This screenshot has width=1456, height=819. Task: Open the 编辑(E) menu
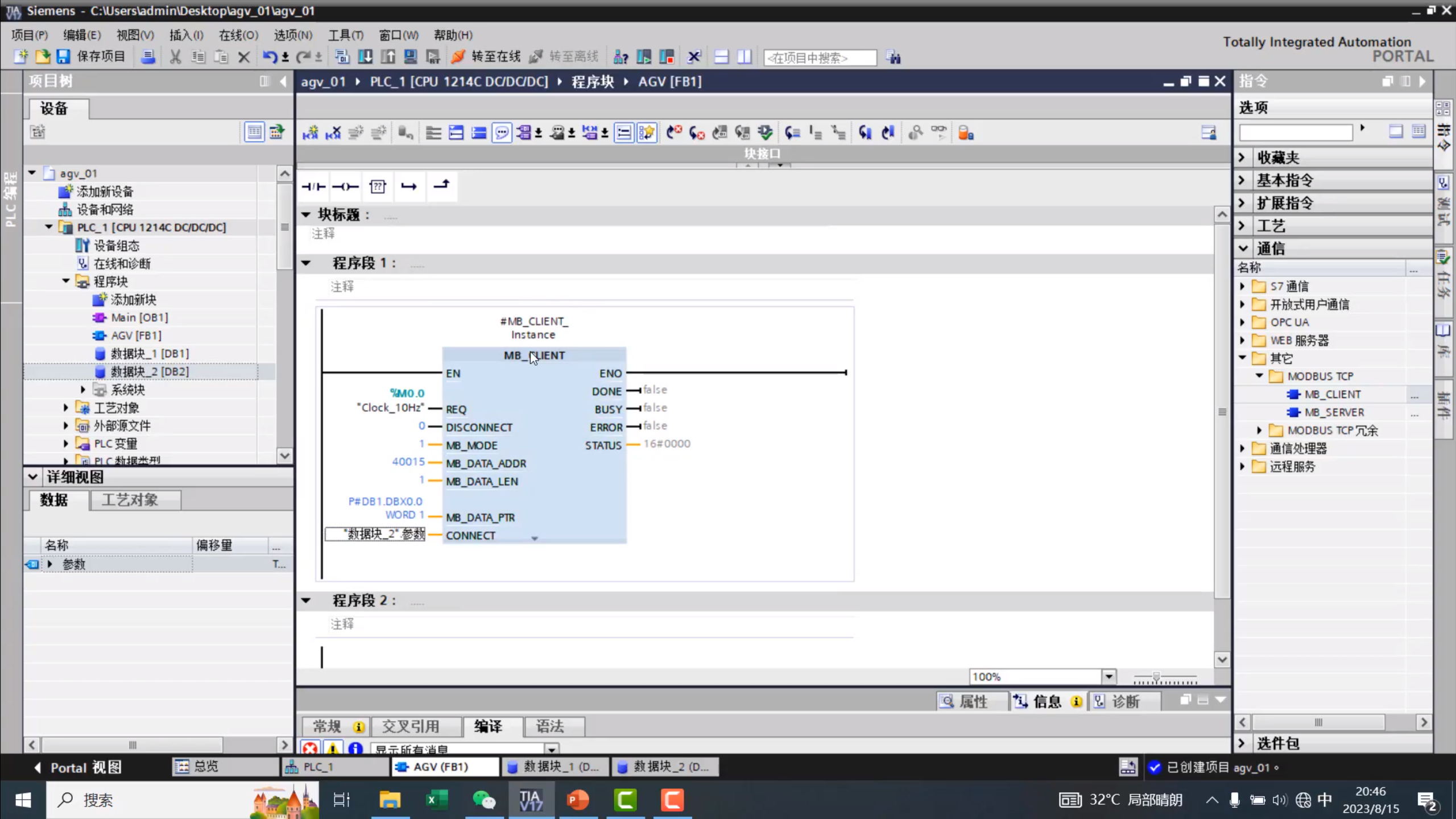(x=82, y=35)
